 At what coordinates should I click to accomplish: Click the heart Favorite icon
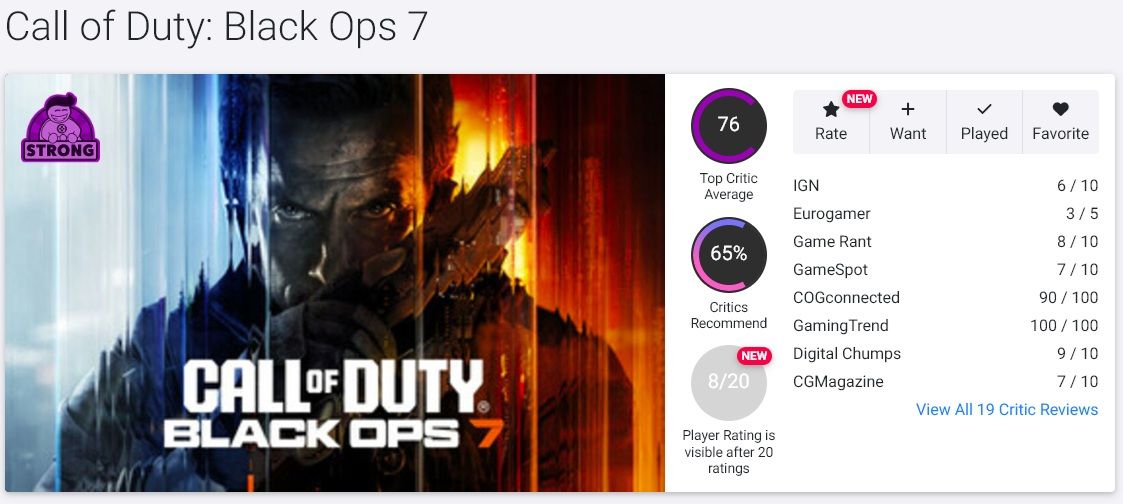pyautogui.click(x=1061, y=110)
